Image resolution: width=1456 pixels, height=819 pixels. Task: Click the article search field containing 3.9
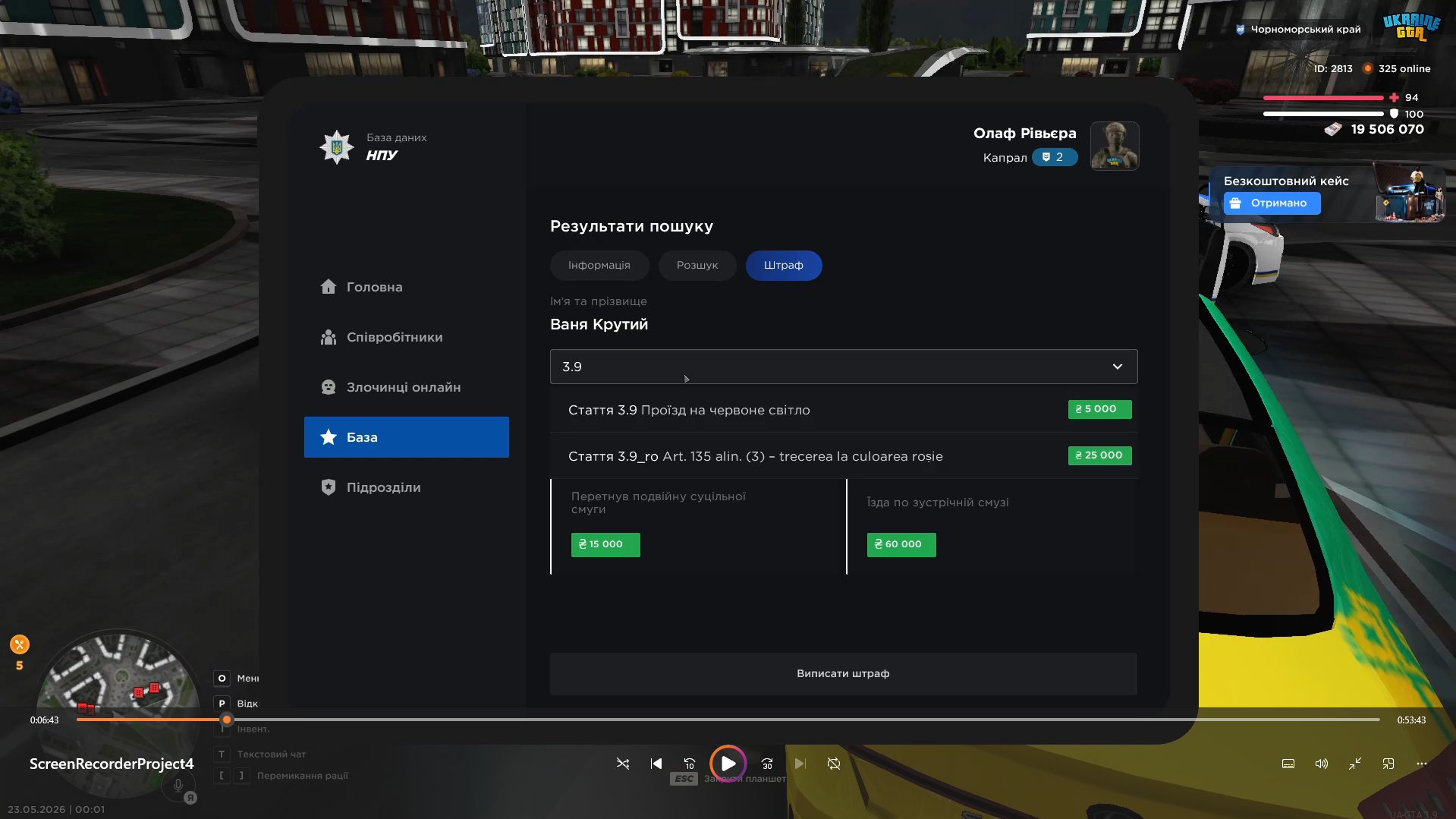(844, 367)
